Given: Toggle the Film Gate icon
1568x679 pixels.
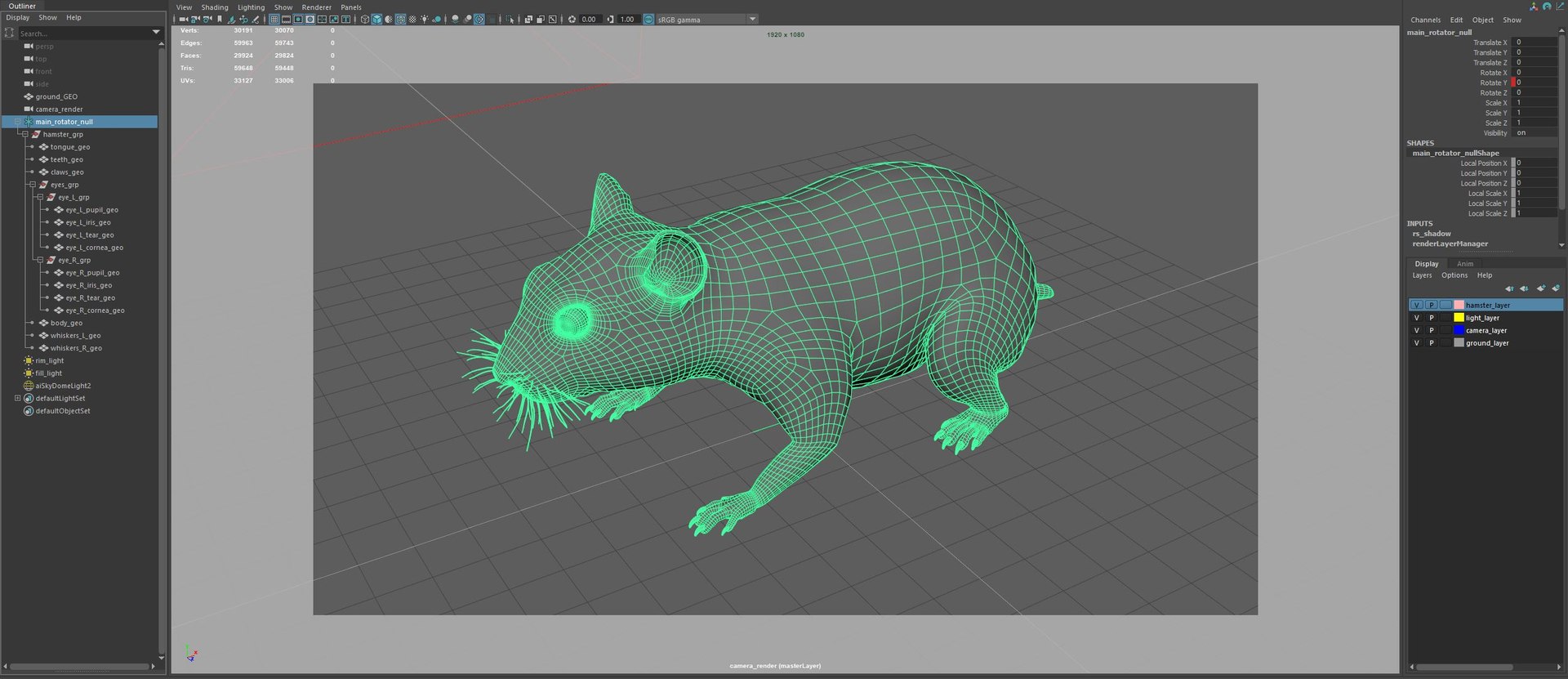Looking at the screenshot, I should click(286, 19).
